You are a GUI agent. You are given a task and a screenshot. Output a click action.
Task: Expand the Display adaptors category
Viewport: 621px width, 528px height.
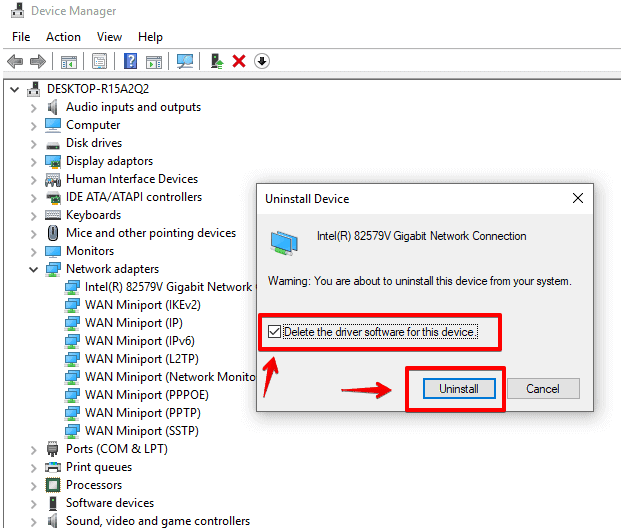34,162
